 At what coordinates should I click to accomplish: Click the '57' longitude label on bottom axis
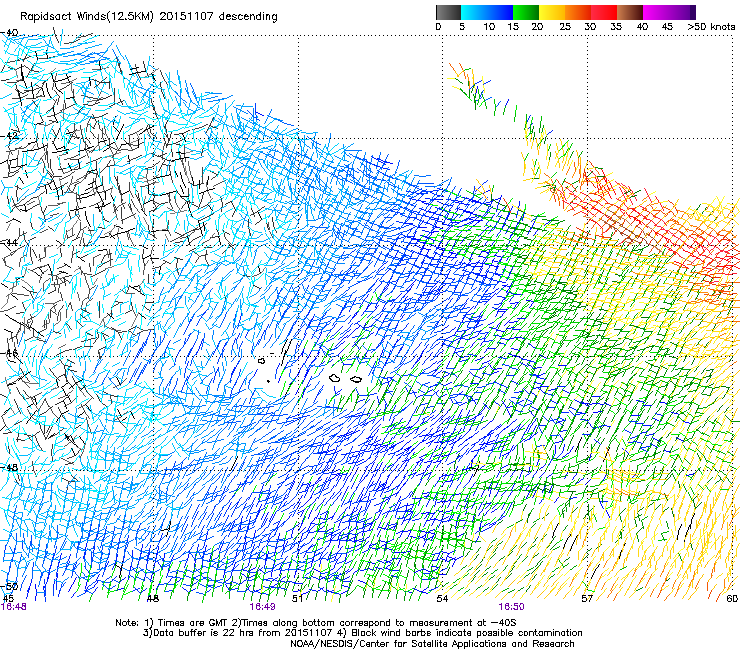coord(587,599)
